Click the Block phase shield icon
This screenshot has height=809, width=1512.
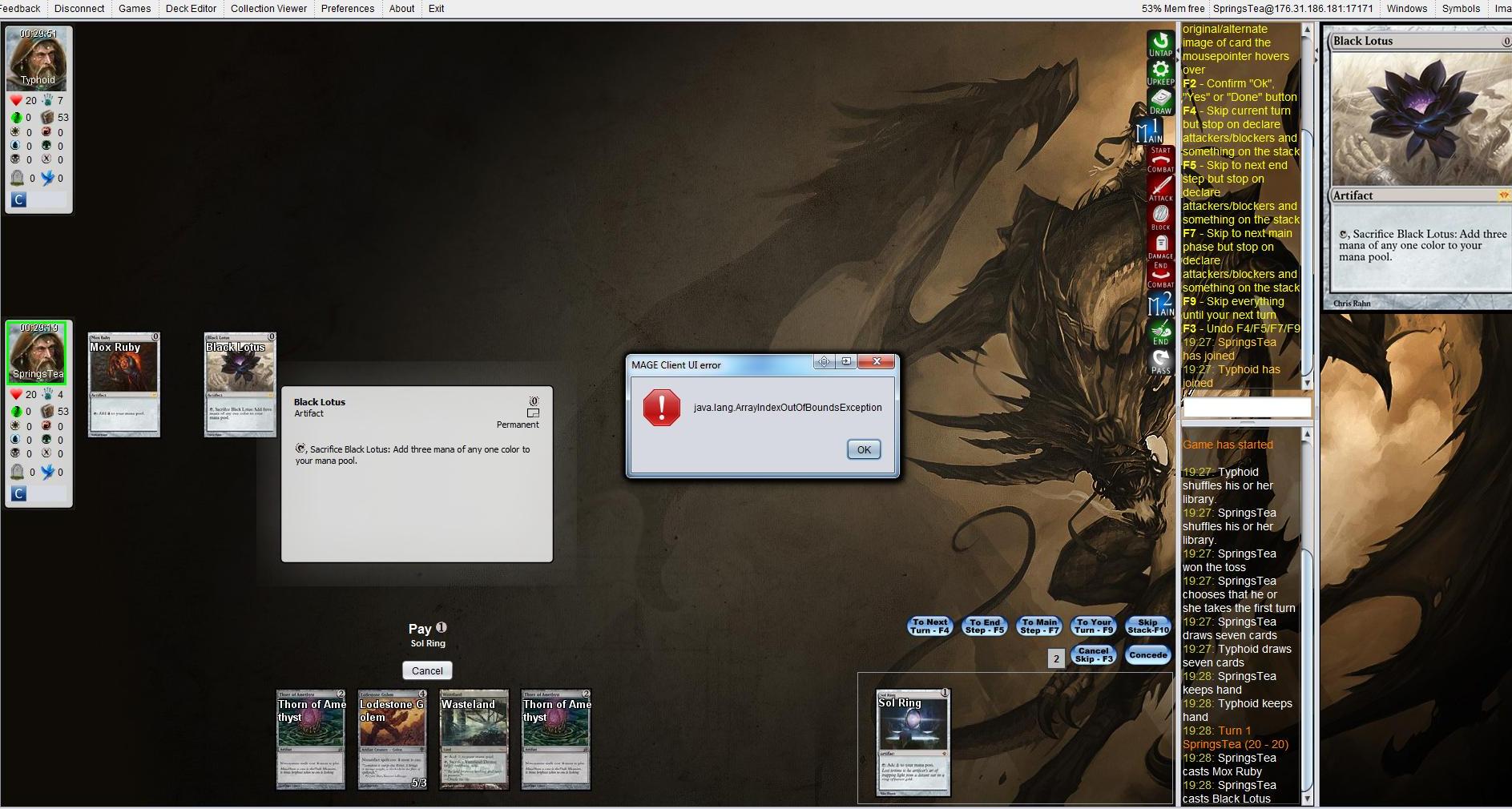tap(1160, 217)
